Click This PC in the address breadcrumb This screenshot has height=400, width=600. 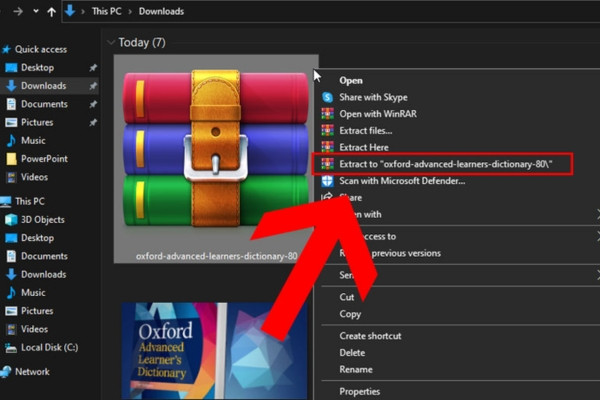coord(106,11)
